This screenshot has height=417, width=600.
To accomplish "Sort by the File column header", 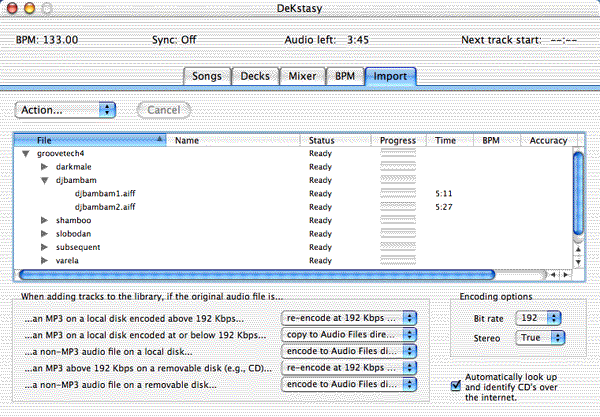I will 90,140.
